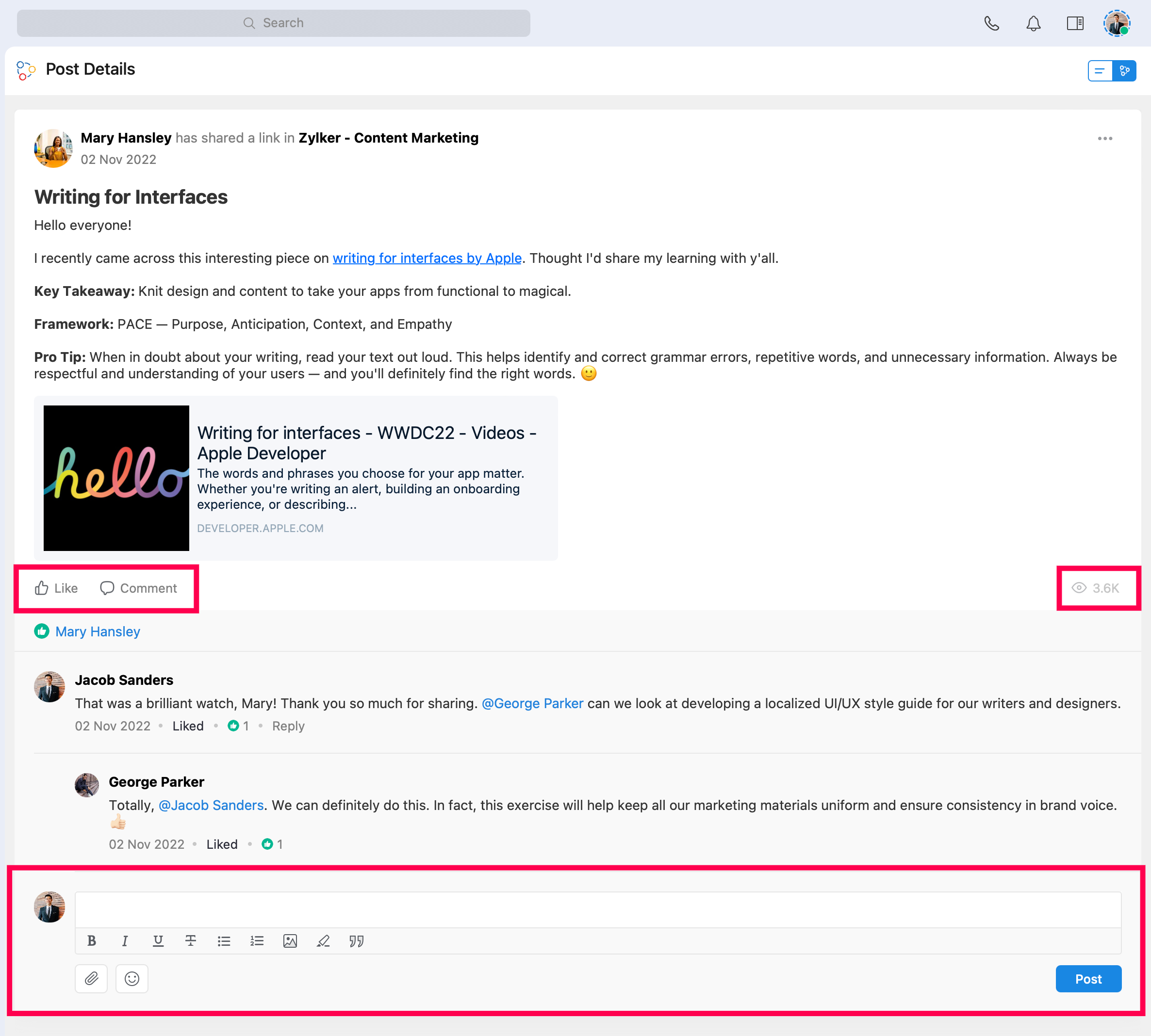Focus the Search bar at top
This screenshot has width=1151, height=1036.
(273, 23)
